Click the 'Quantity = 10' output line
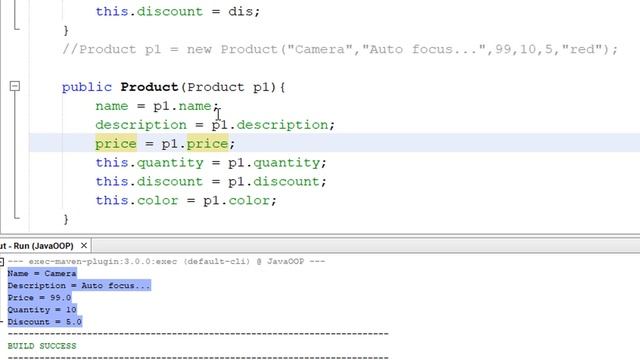 coord(42,310)
